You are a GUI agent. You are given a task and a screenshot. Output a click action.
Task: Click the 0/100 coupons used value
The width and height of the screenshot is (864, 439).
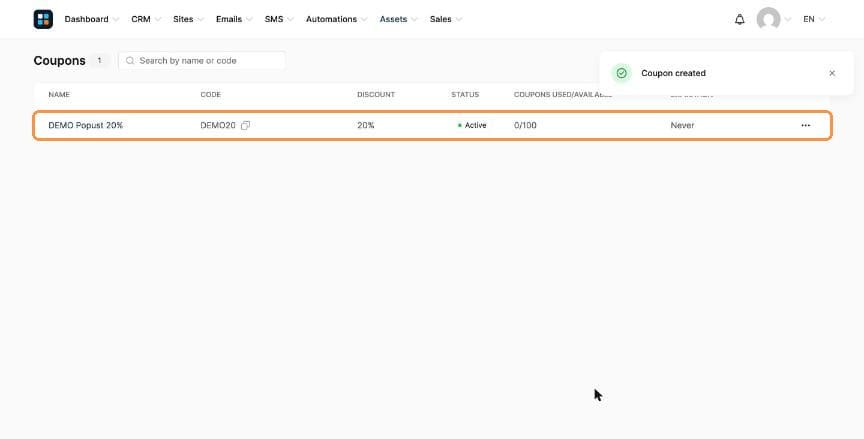pyautogui.click(x=525, y=126)
